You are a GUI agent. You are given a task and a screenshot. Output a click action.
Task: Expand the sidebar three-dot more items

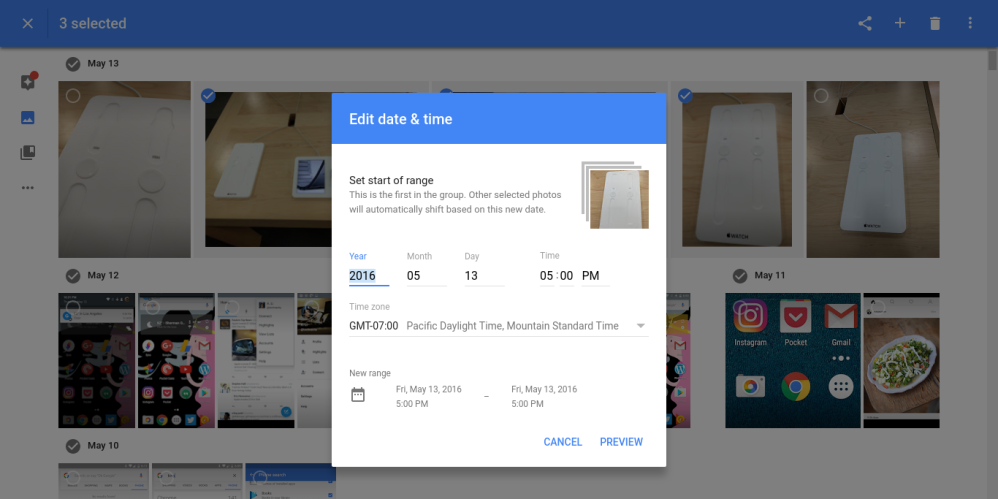(28, 188)
